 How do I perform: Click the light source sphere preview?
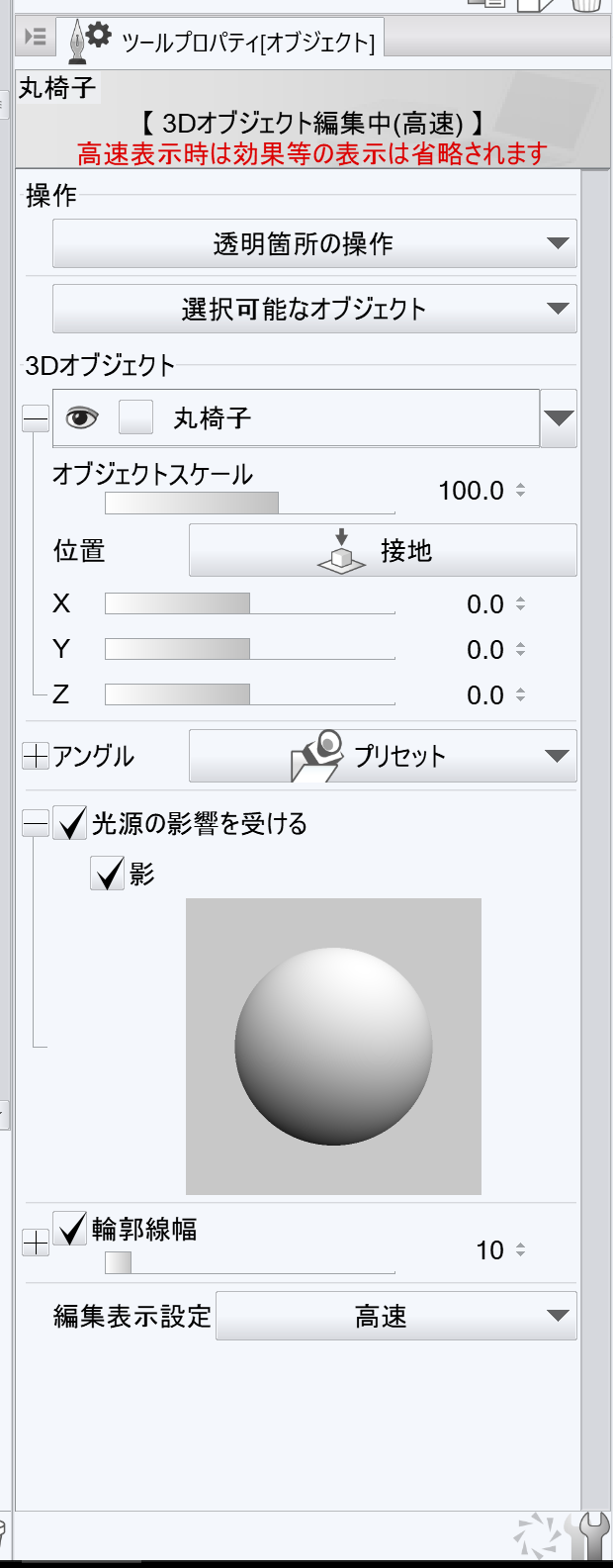(333, 1047)
